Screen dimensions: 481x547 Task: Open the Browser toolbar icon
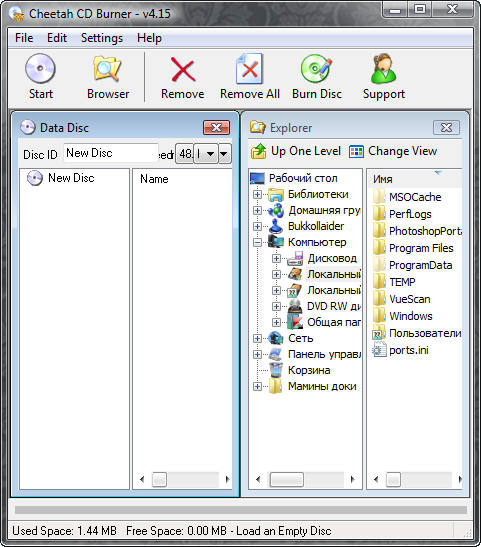coord(107,69)
